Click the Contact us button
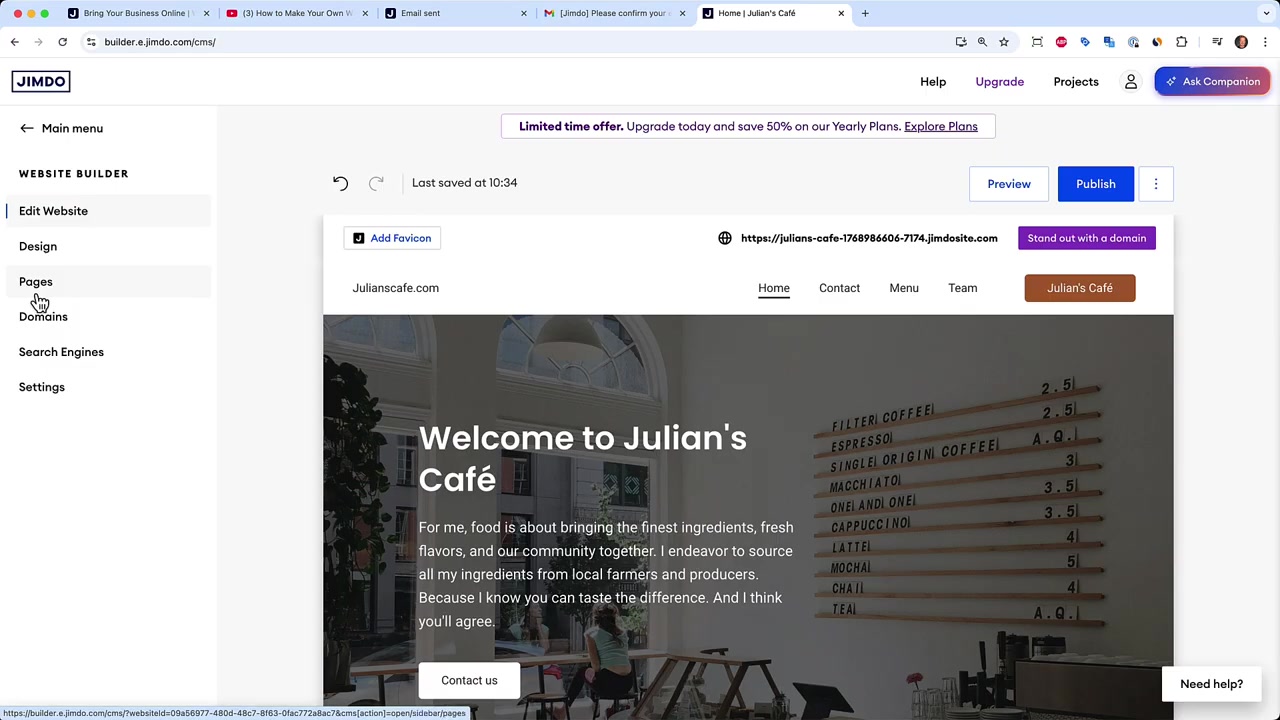Viewport: 1280px width, 720px height. pyautogui.click(x=469, y=680)
